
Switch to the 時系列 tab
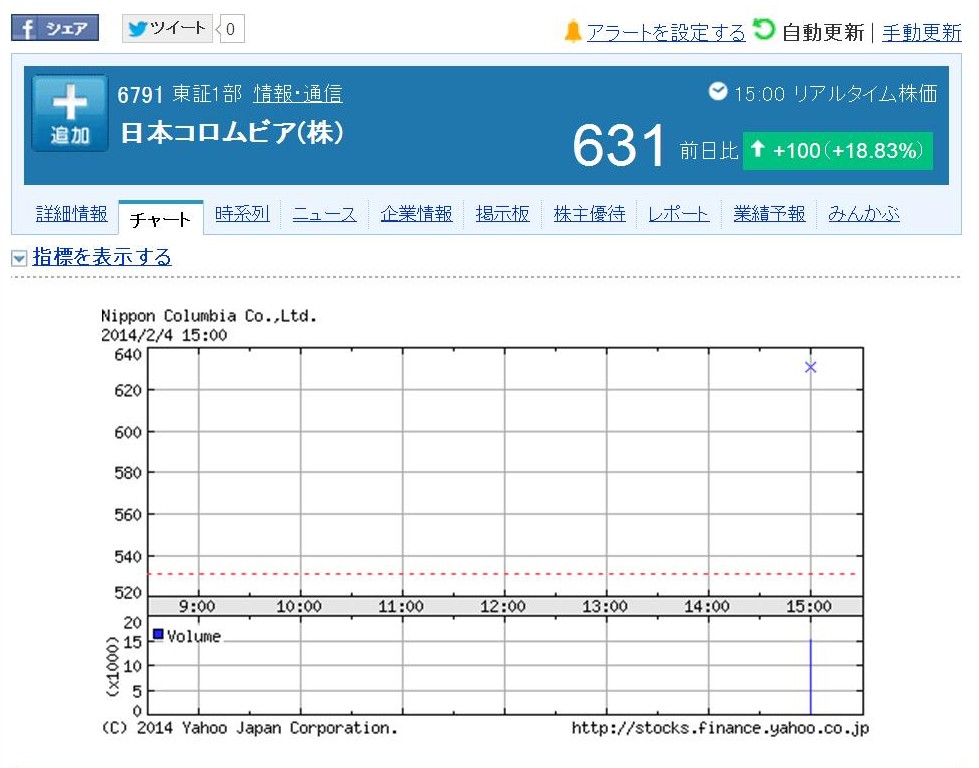pos(242,214)
